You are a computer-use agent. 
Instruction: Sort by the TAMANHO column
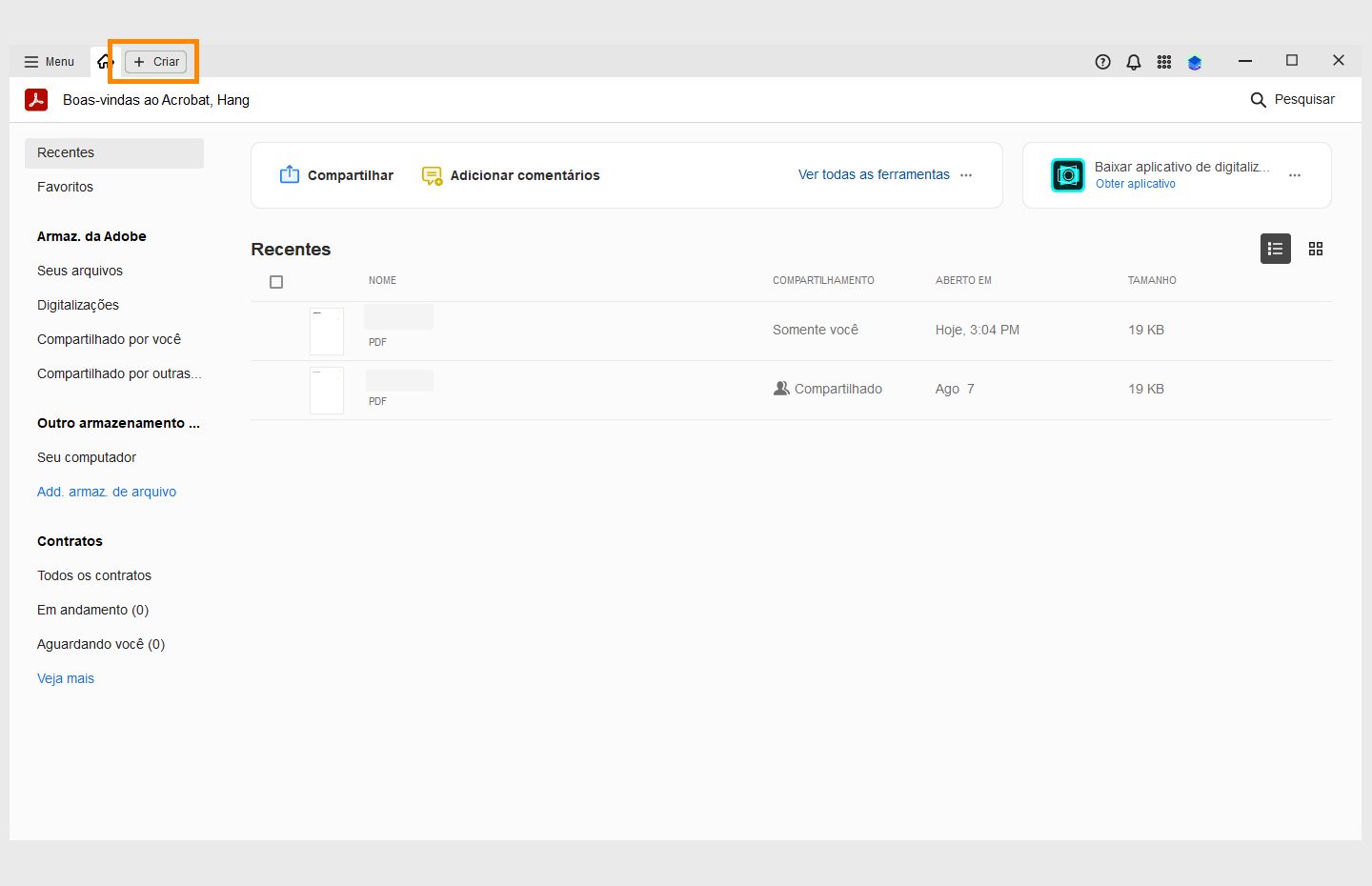click(1152, 281)
